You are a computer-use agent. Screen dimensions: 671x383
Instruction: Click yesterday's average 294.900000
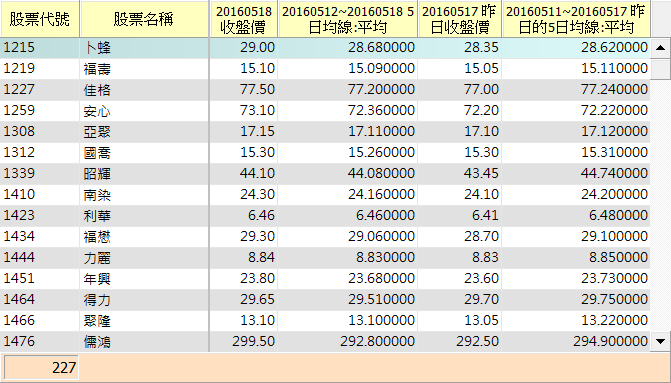point(611,341)
